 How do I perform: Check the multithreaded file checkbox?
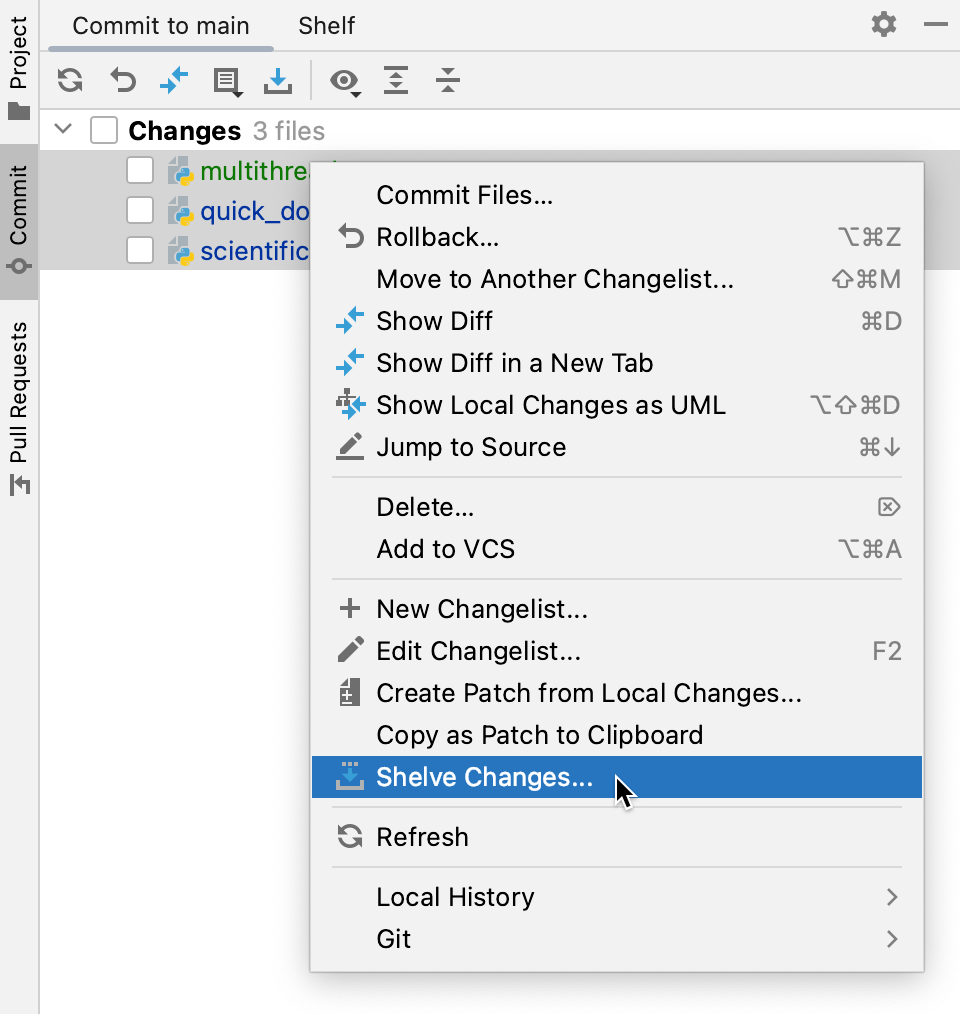tap(139, 170)
